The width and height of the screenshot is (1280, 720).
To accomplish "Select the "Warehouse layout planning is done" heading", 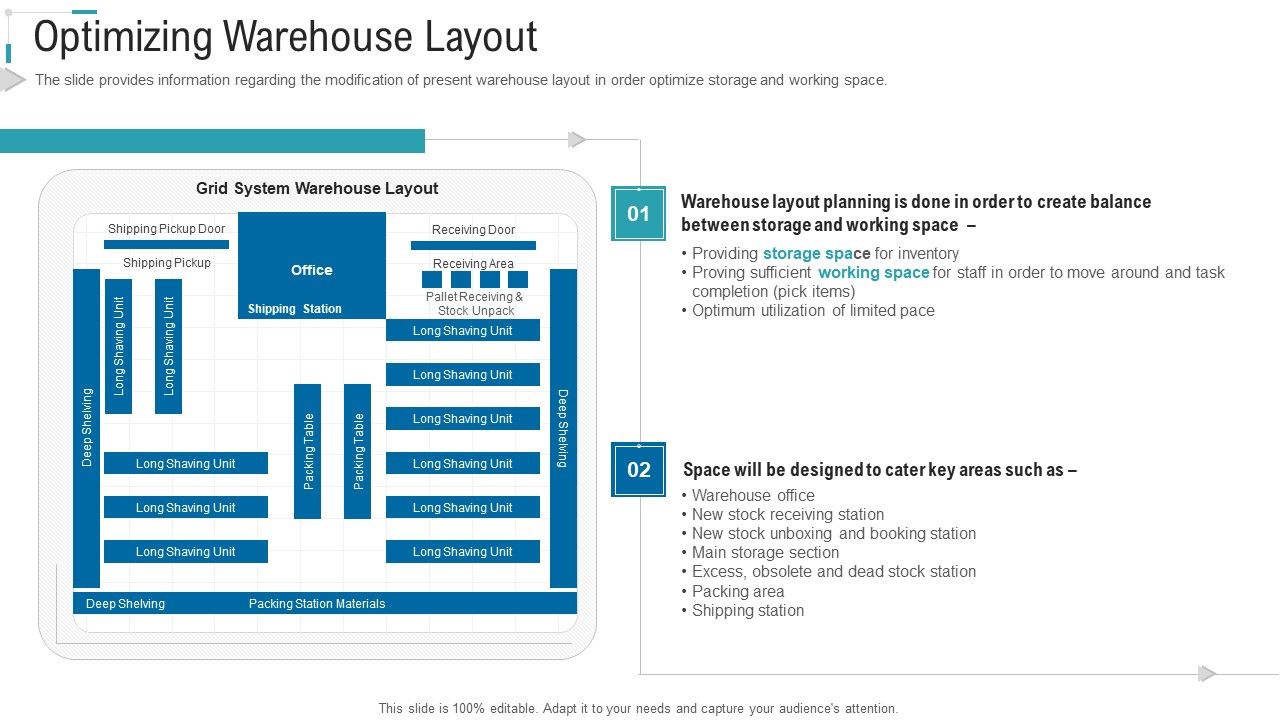I will pyautogui.click(x=916, y=213).
